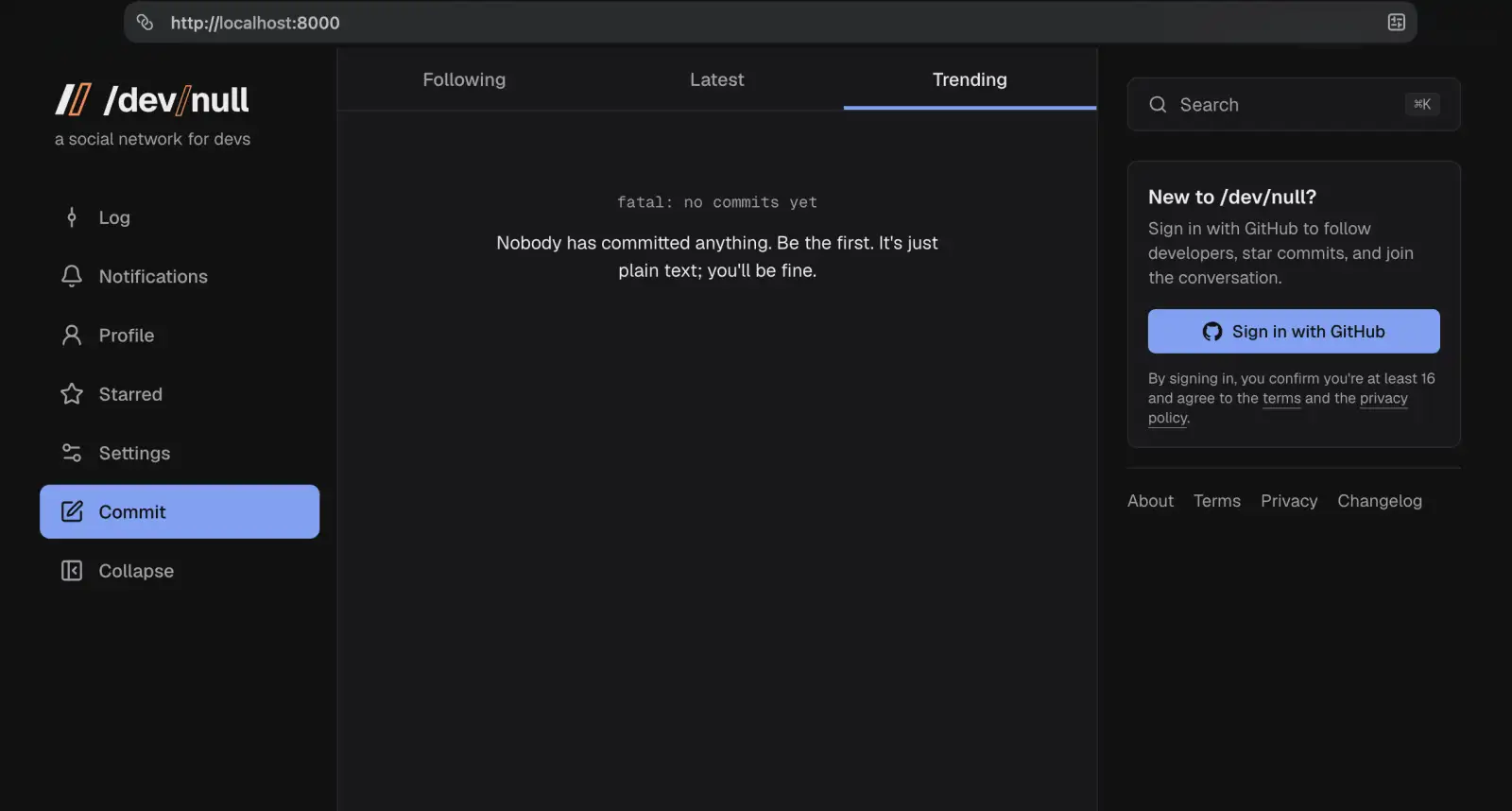Click the Commit pencil icon
The image size is (1512, 811).
72,511
